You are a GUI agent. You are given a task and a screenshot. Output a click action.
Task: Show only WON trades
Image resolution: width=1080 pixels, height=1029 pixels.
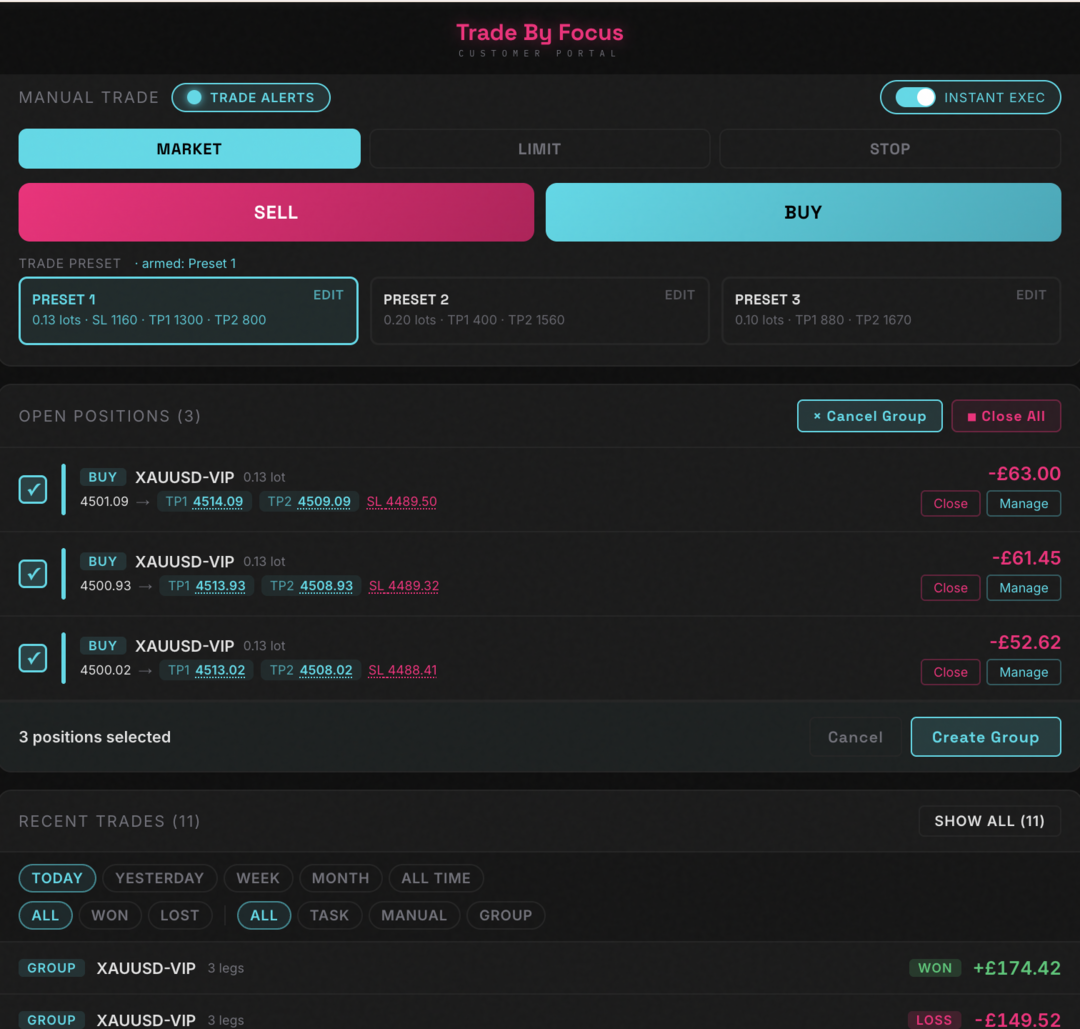coord(110,915)
